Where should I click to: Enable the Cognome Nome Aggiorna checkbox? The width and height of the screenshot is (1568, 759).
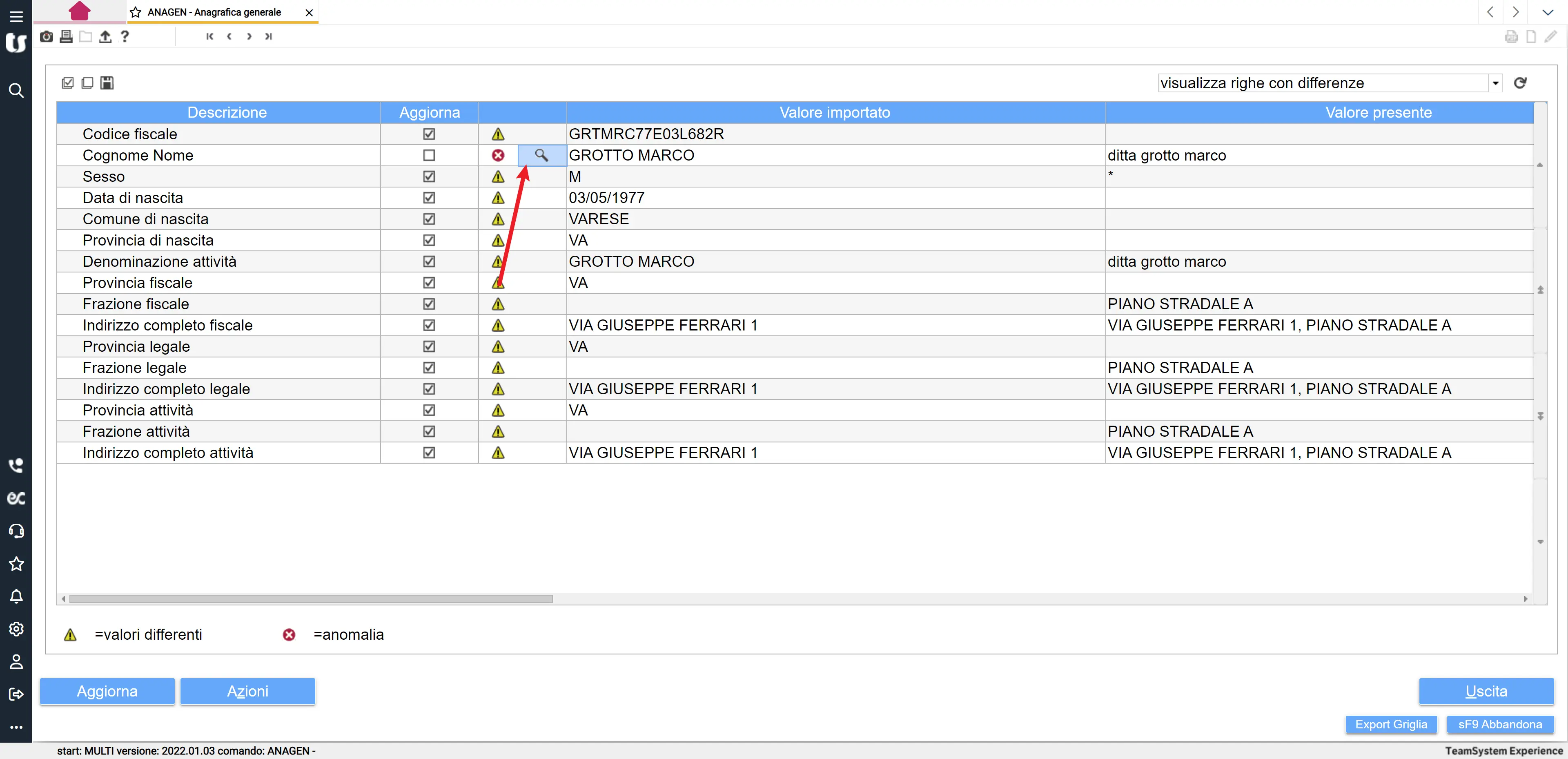(429, 155)
